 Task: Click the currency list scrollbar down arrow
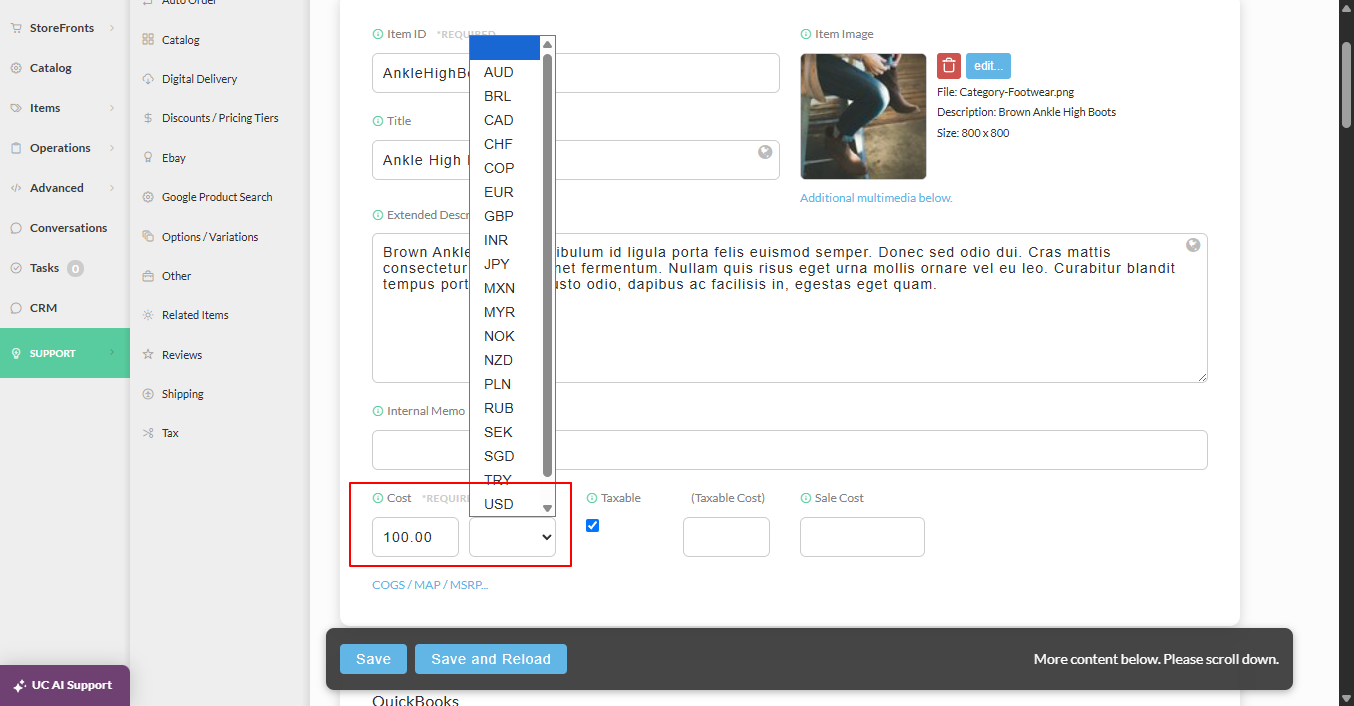click(547, 508)
